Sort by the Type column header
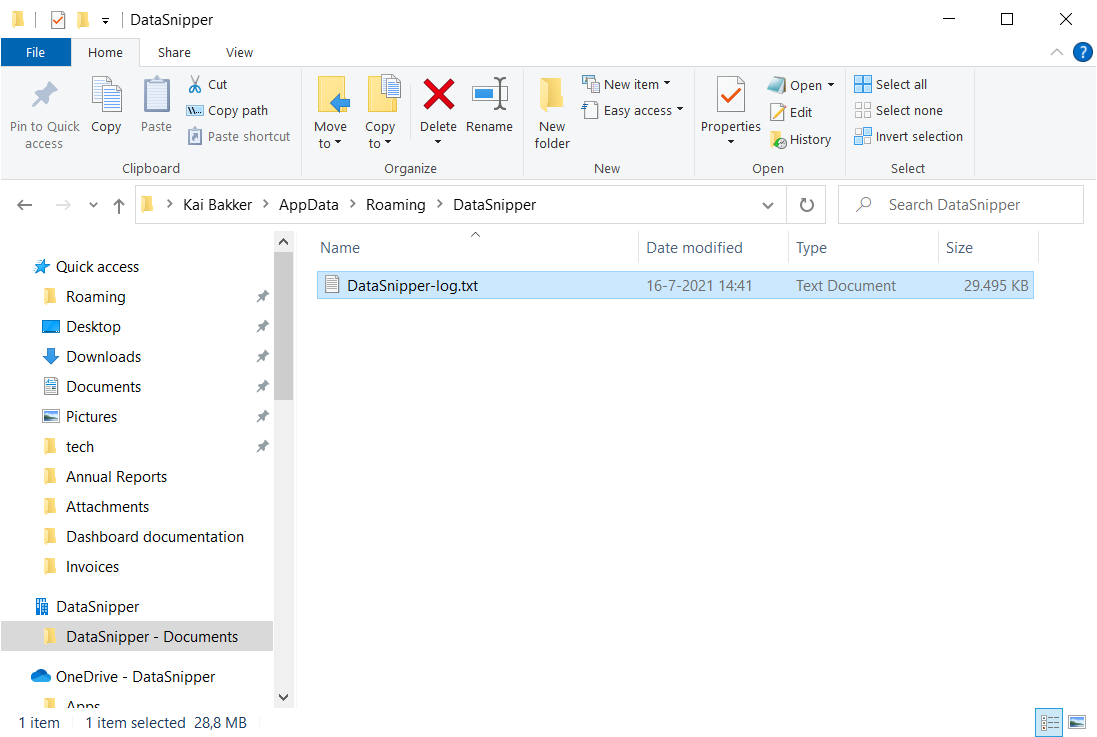 [863, 248]
